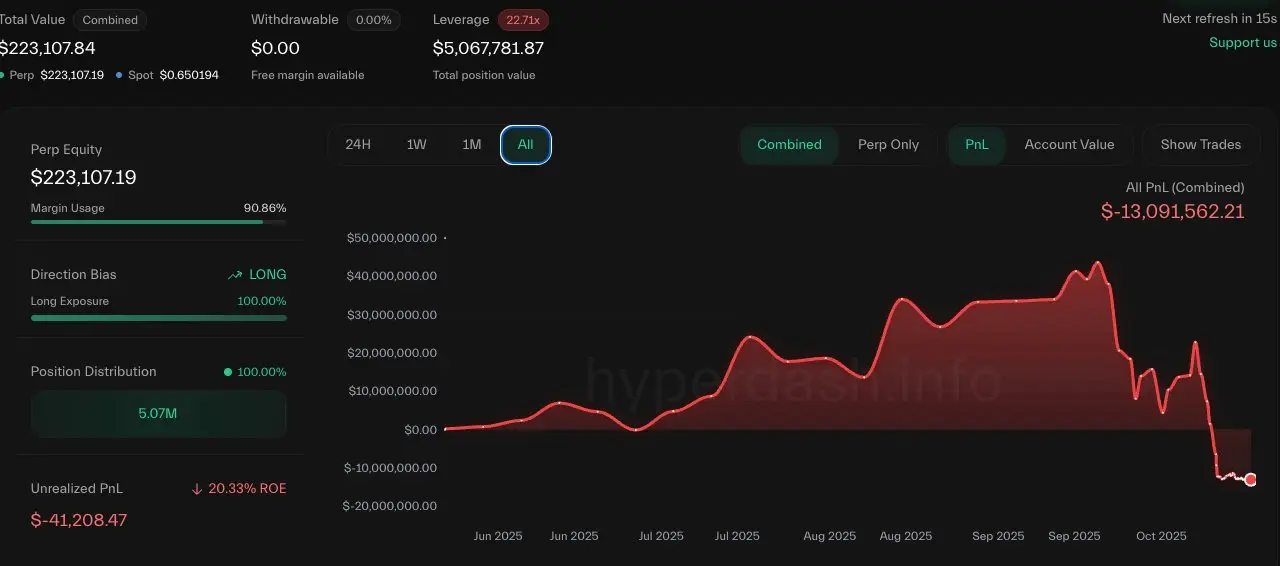Click the Total position value caption
Screen dimensions: 1280x566
coord(484,75)
